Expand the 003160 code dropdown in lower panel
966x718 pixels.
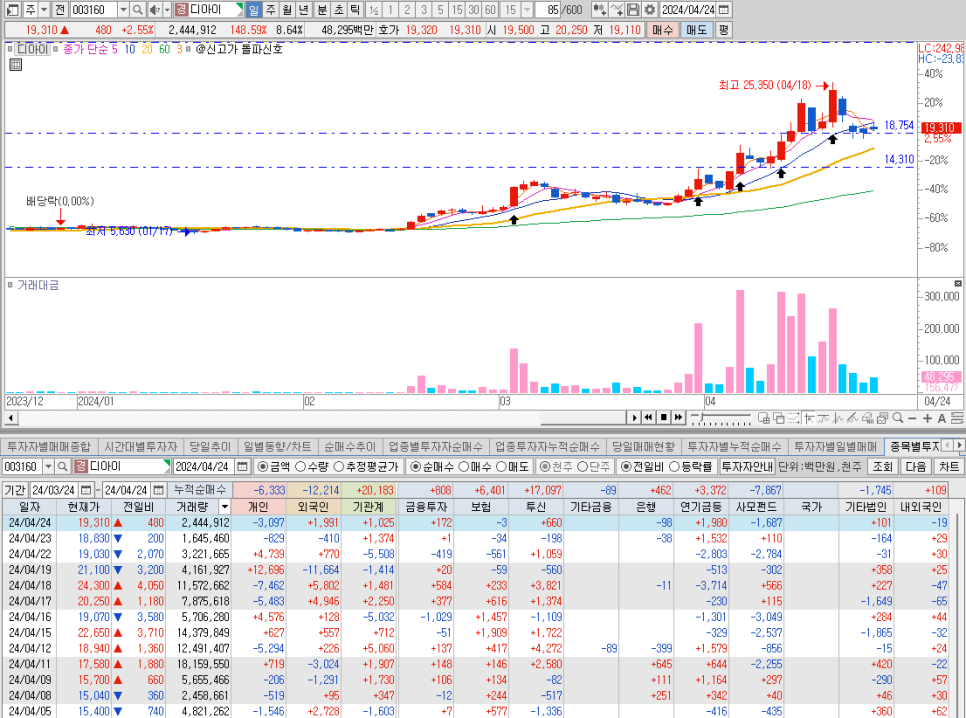[48, 467]
